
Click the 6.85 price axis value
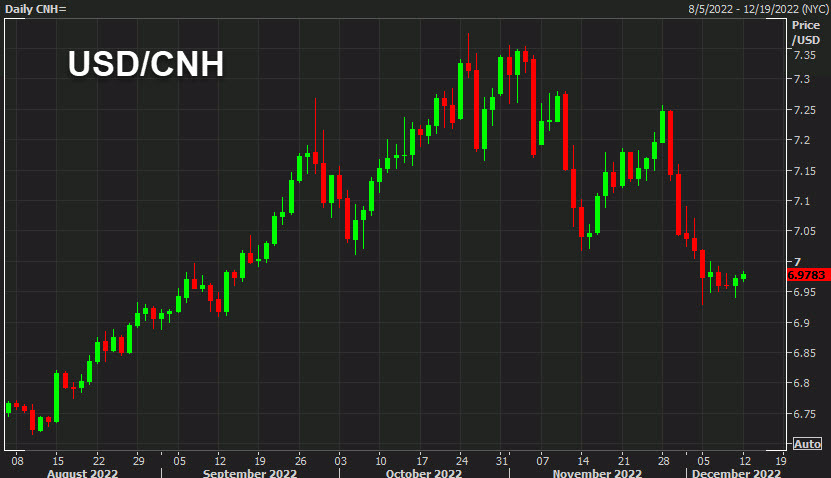[x=805, y=353]
